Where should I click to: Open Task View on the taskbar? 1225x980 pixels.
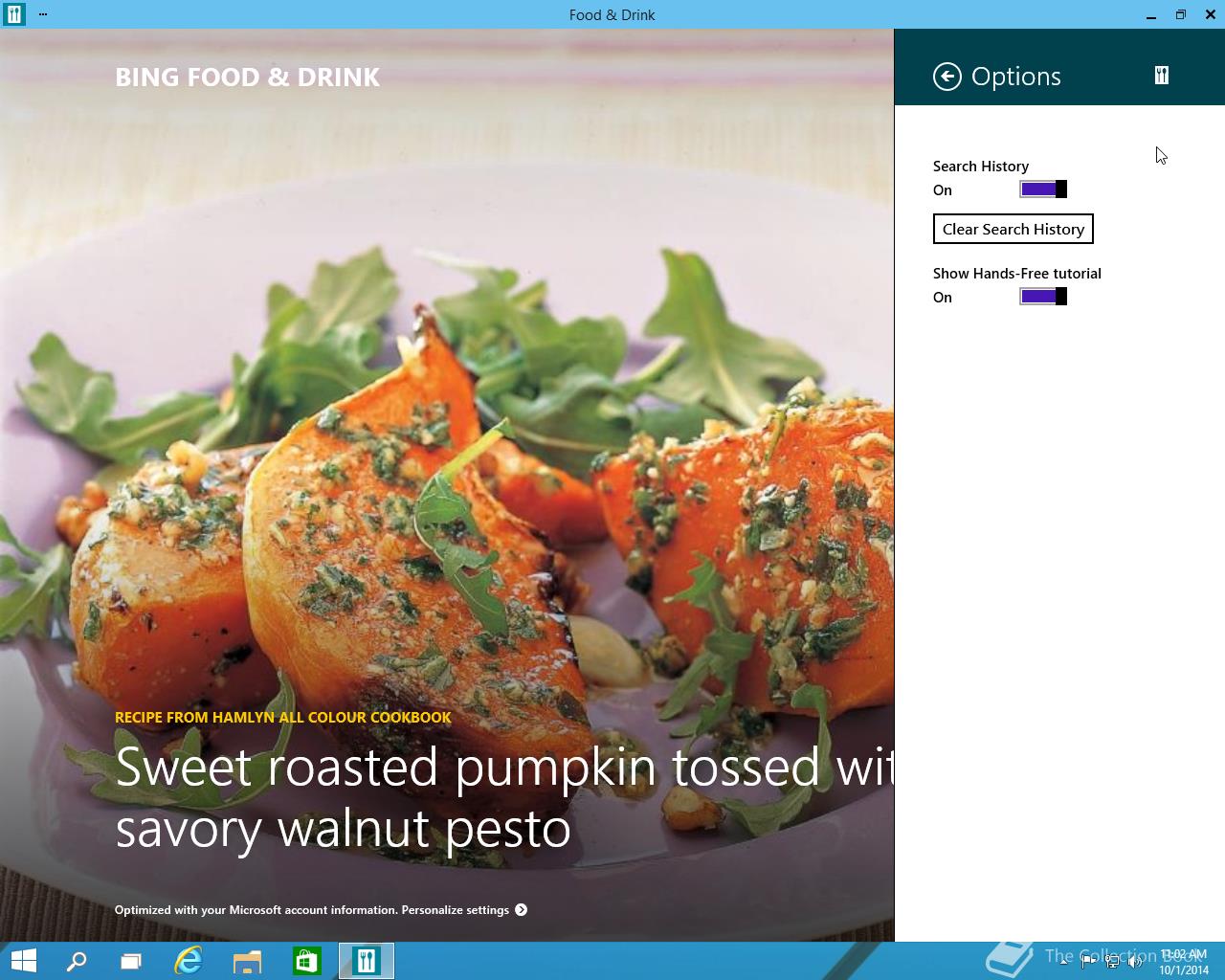[131, 961]
